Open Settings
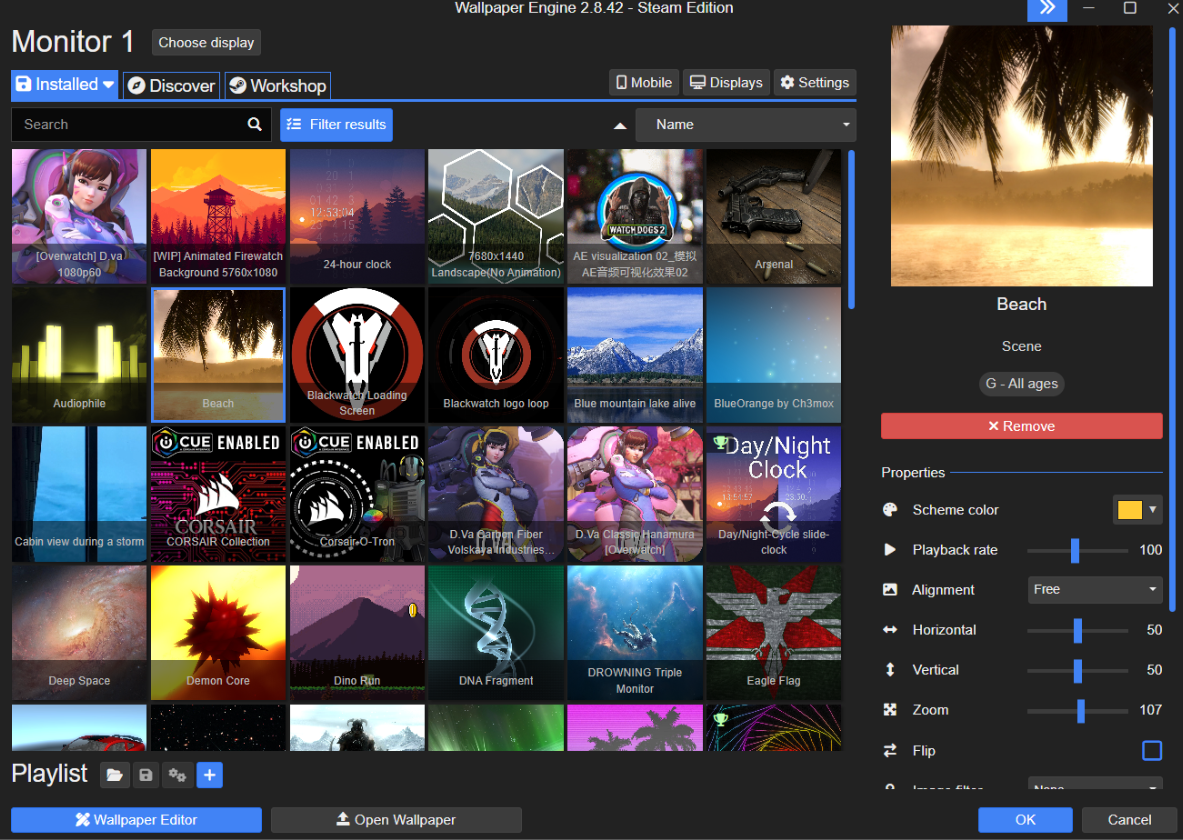This screenshot has height=840, width=1183. [815, 83]
